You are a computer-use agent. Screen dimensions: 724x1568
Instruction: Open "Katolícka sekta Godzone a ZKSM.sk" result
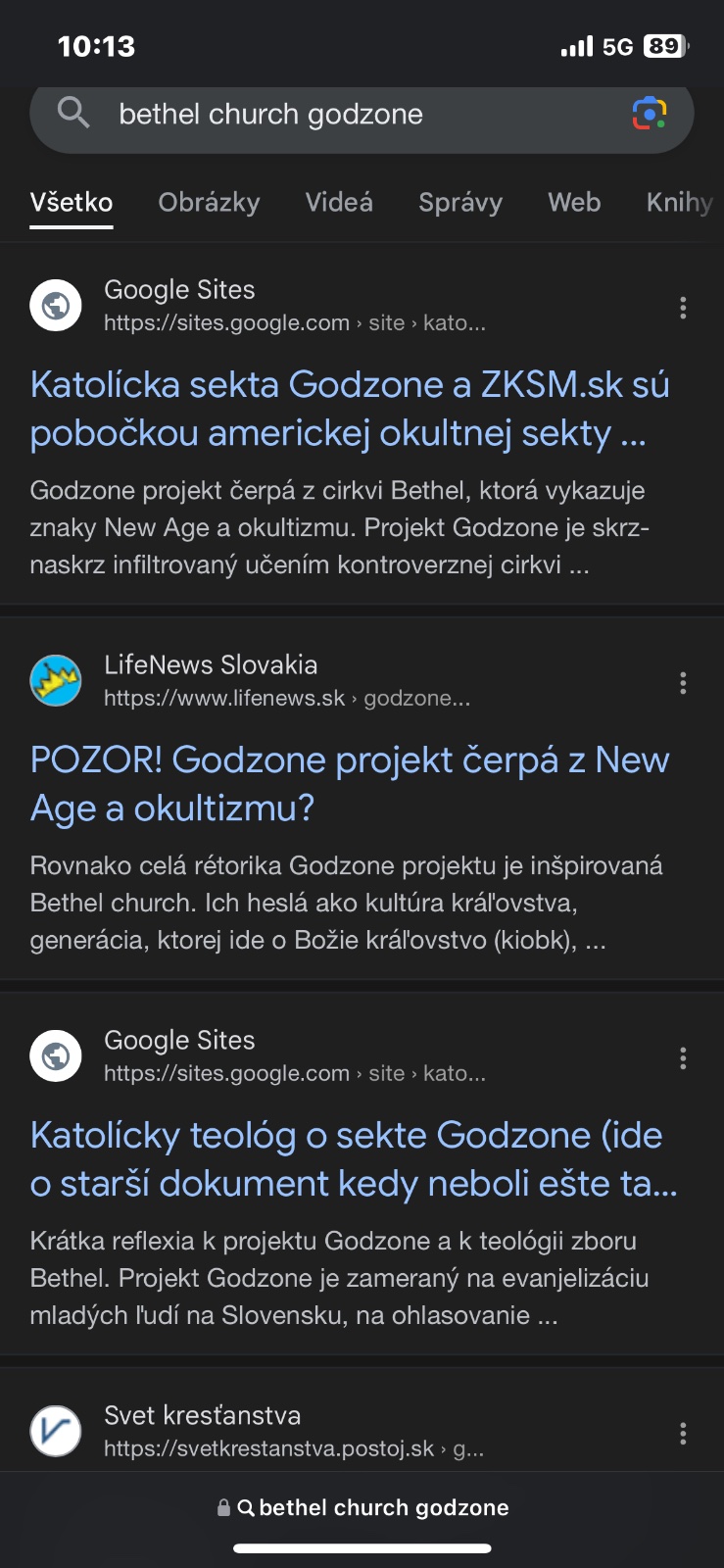tap(349, 409)
